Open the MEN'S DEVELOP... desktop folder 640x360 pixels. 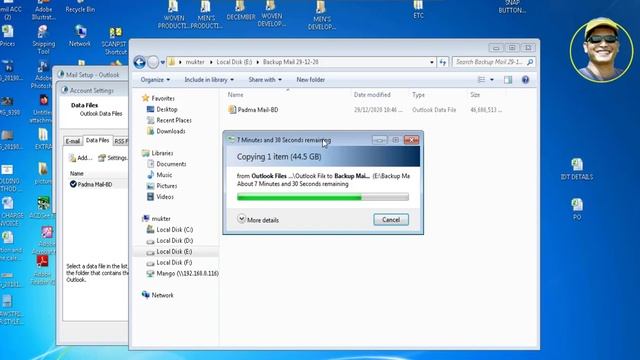pos(322,15)
